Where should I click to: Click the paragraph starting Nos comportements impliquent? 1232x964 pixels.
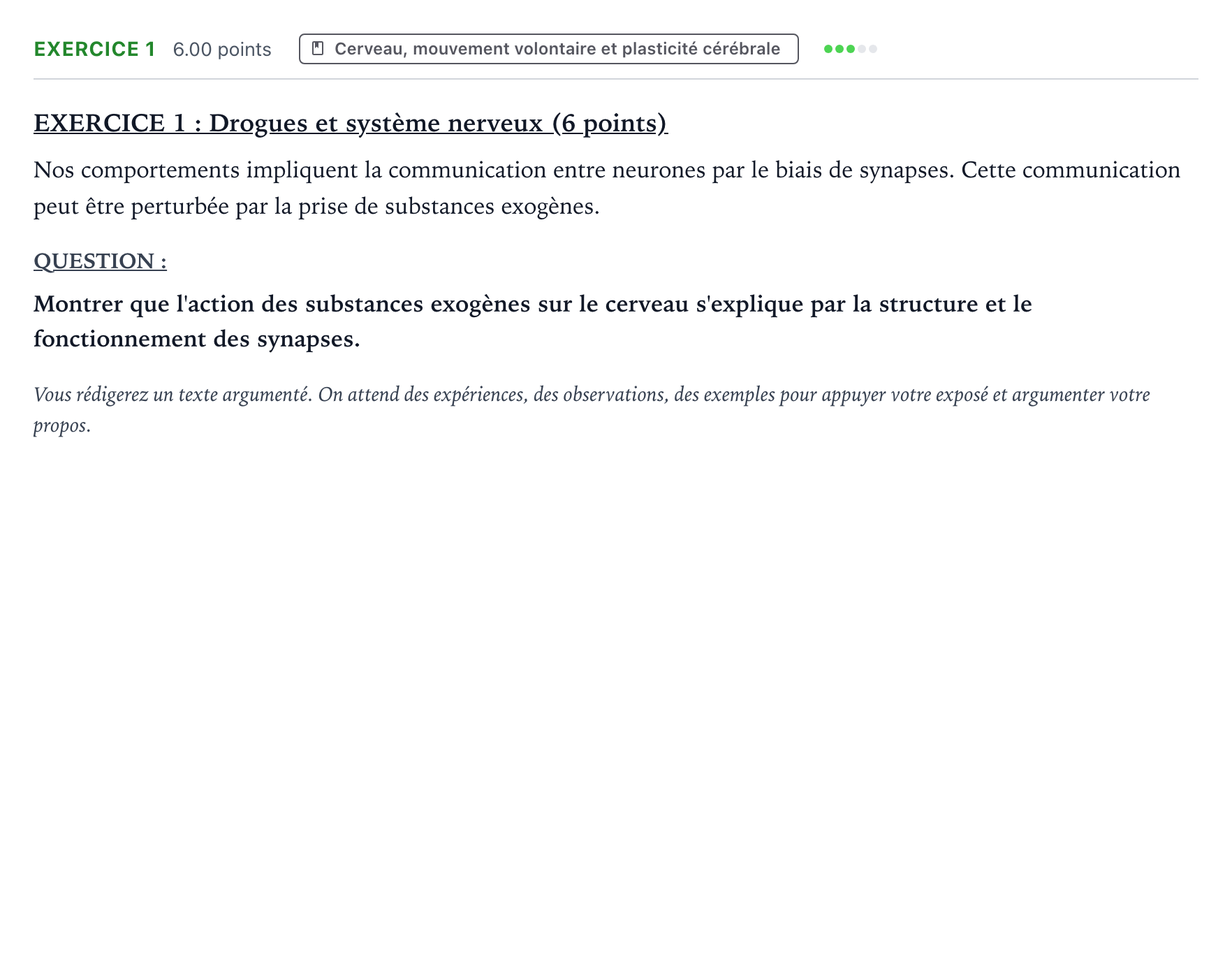[607, 188]
